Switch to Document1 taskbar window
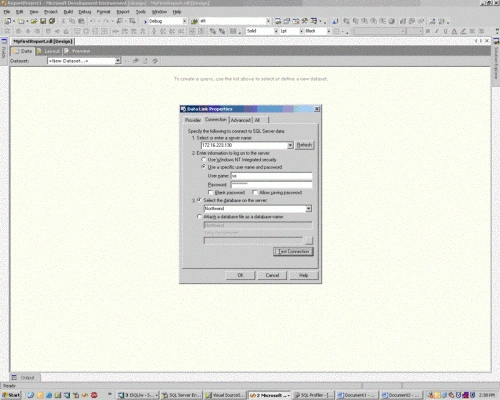This screenshot has width=500, height=400. pos(357,395)
